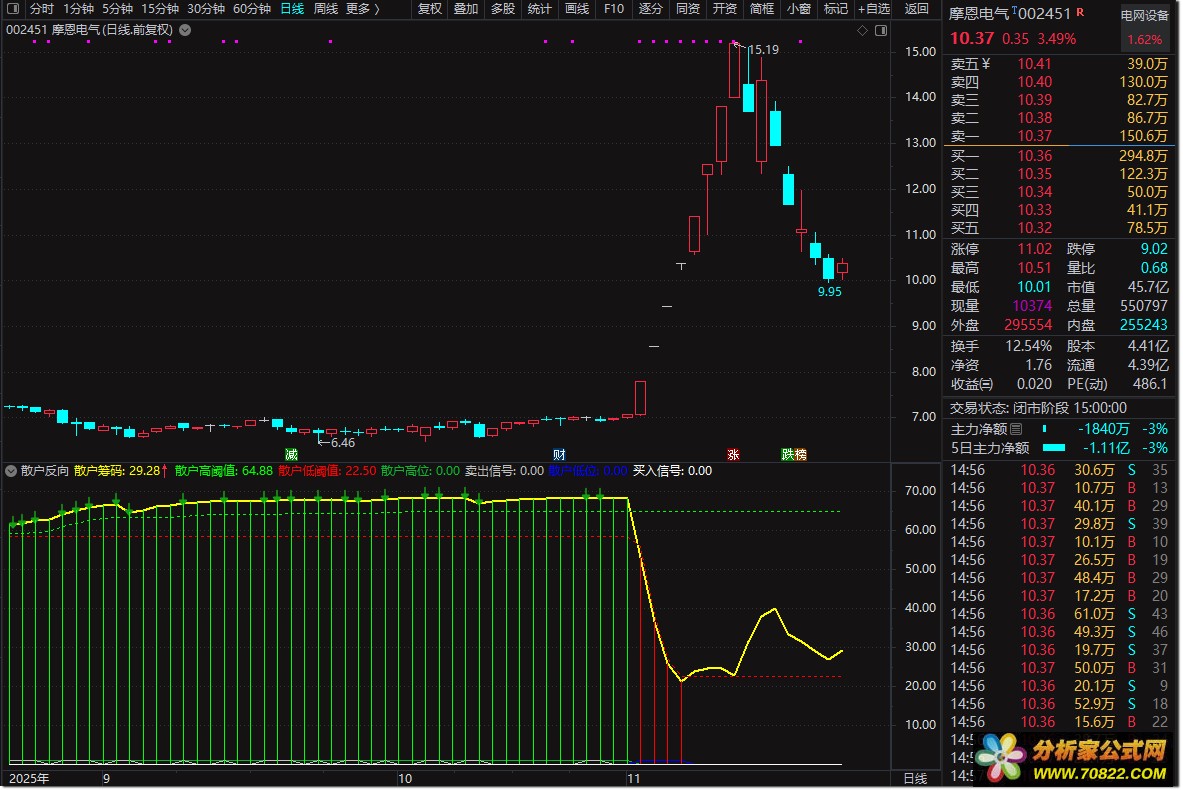Click the 跌榜 event marker
Screen dimensions: 1183x790
[x=794, y=454]
